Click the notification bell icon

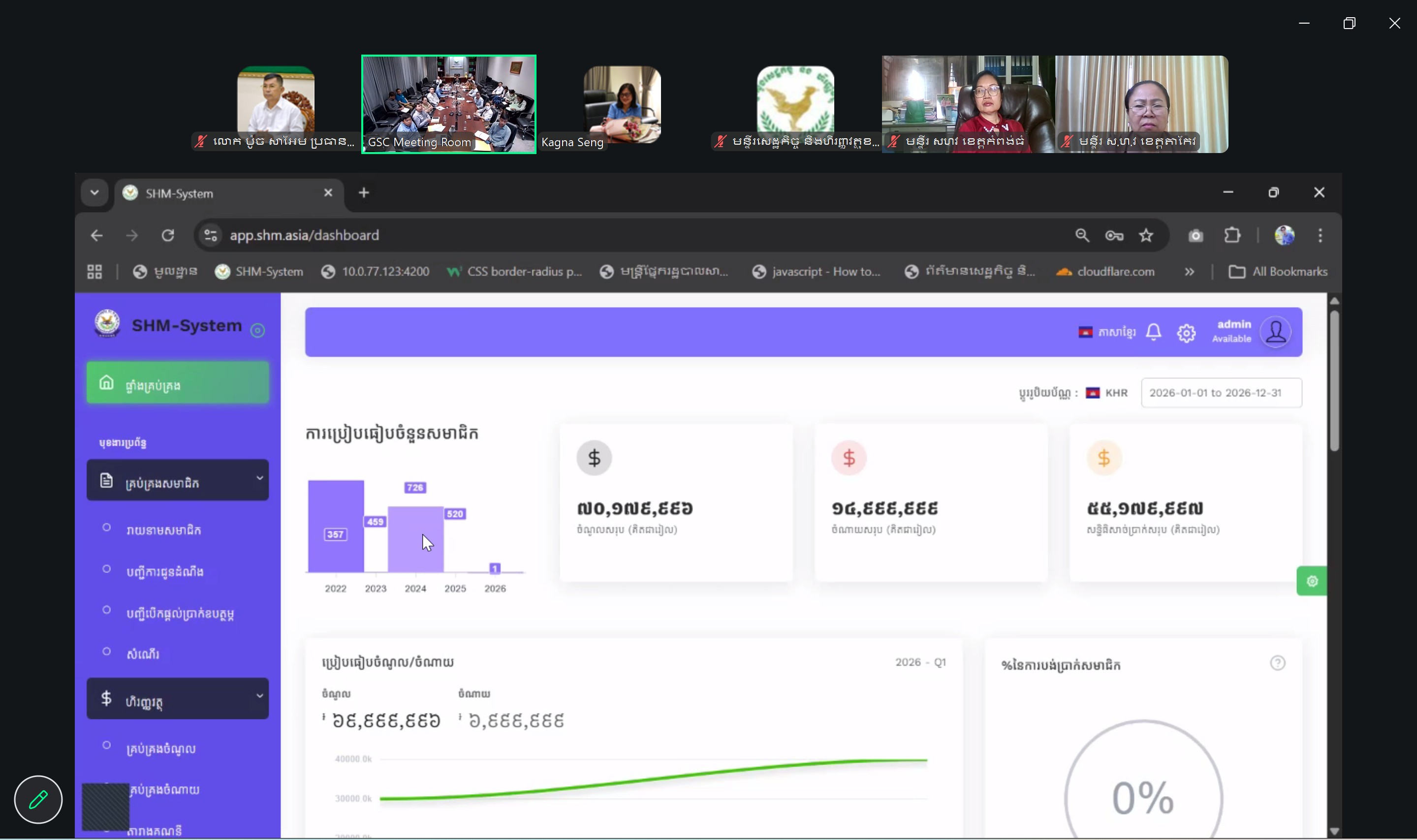pyautogui.click(x=1153, y=332)
